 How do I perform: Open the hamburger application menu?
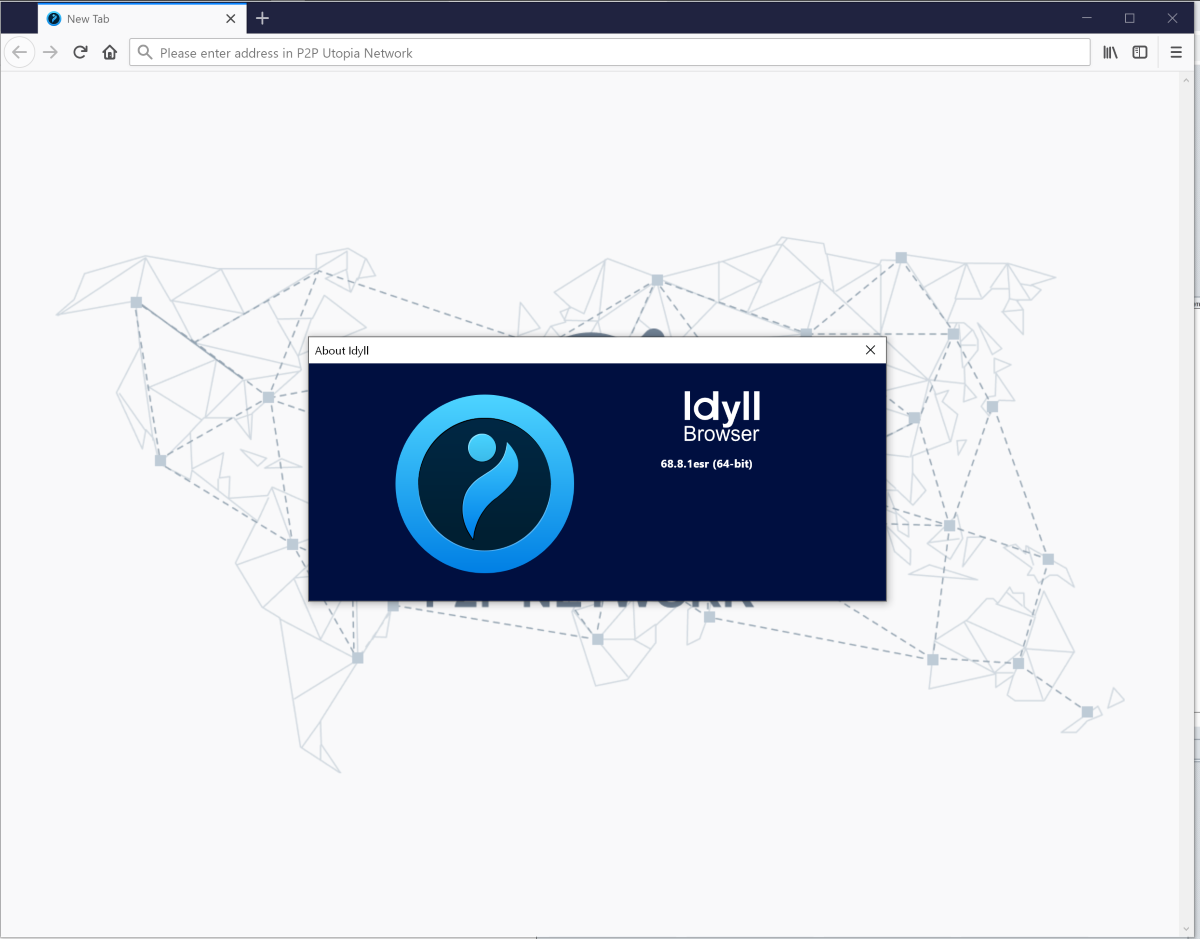coord(1176,53)
